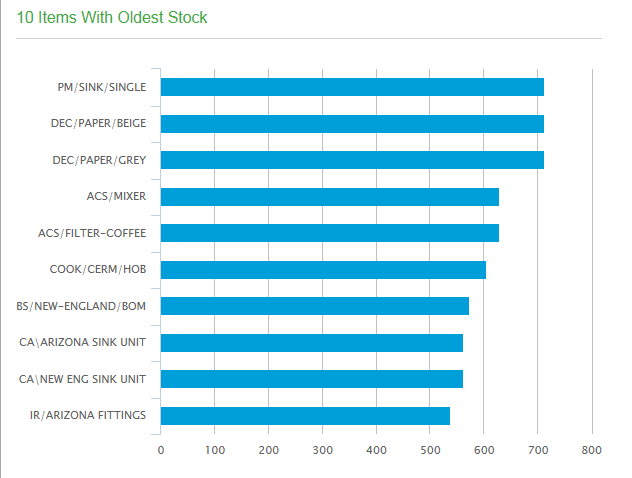
Task: Click the 0 value on the x-axis
Action: [x=161, y=451]
